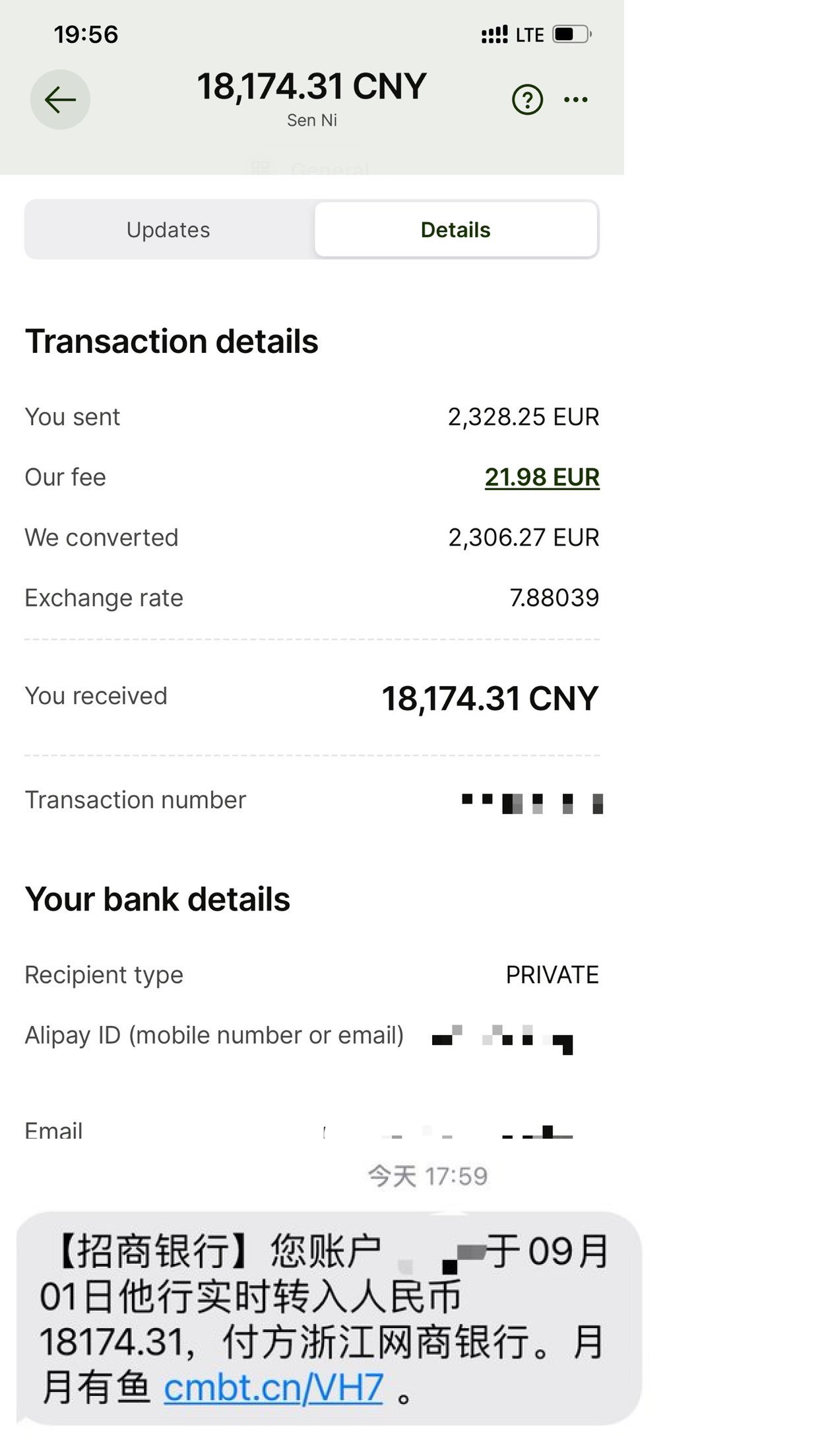Tap the 19:56 status bar clock
Image resolution: width=826 pixels, height=1456 pixels.
86,34
